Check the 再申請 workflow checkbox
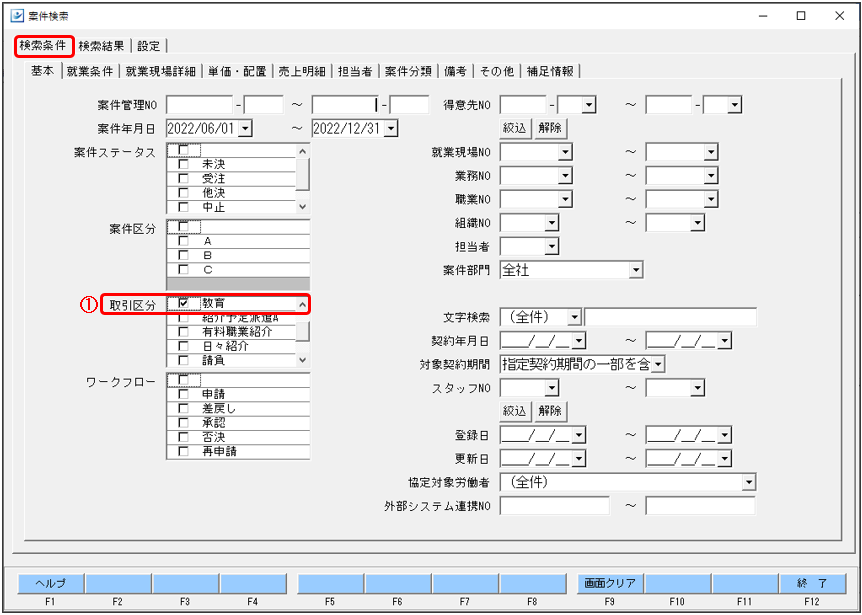 click(x=184, y=452)
